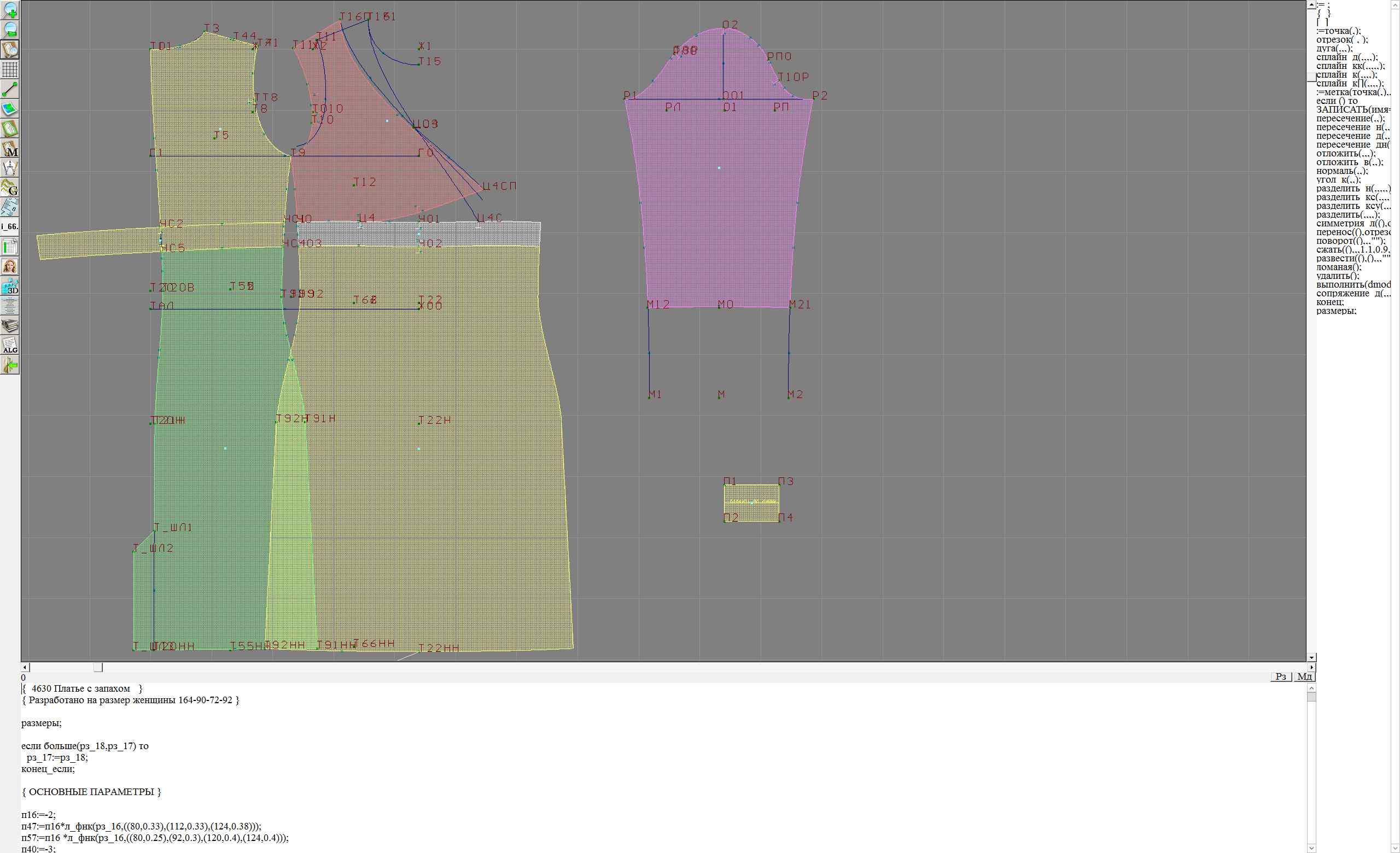1400x853 pixels.
Task: Click in code line 'п16:=-2;'
Action: point(39,814)
